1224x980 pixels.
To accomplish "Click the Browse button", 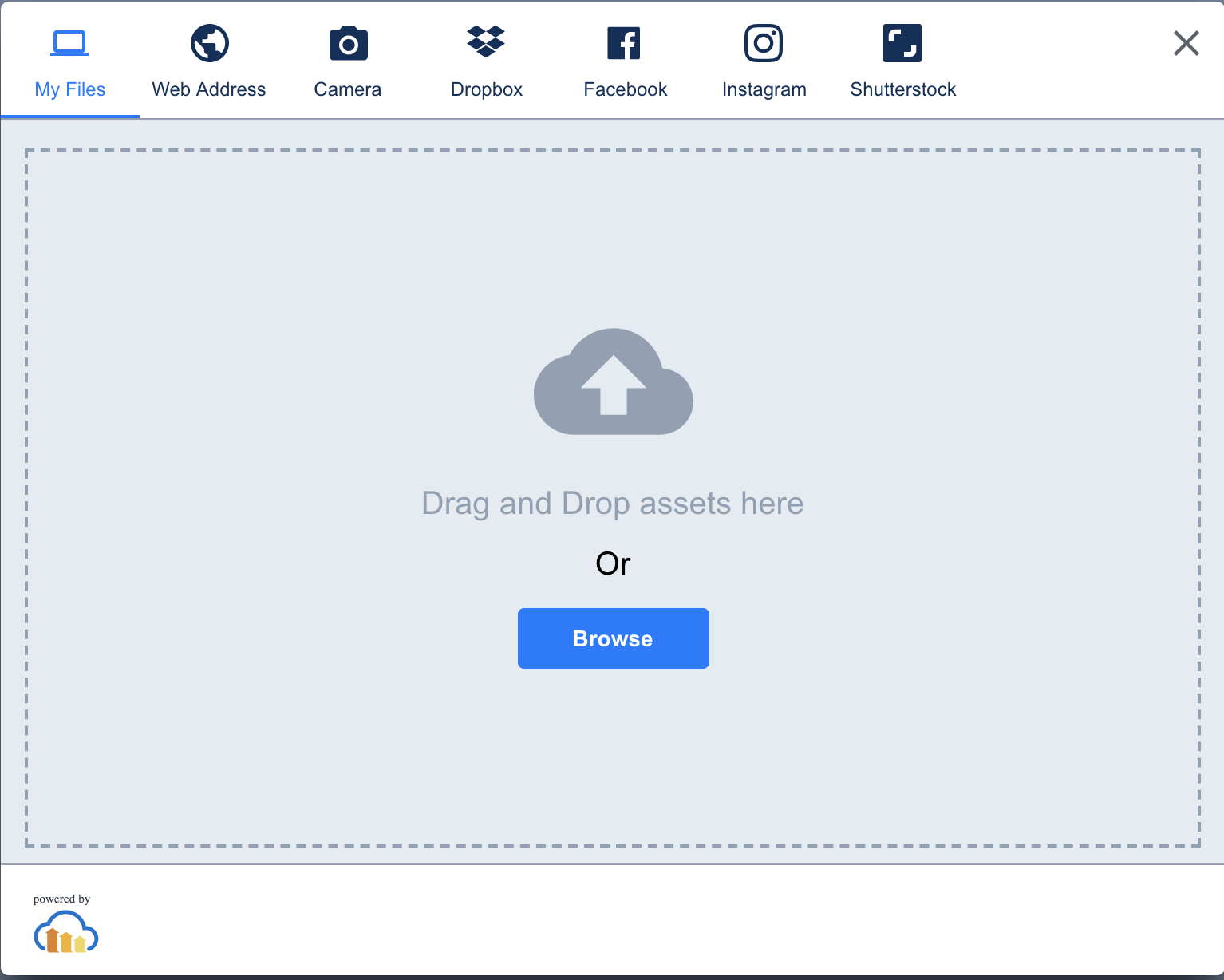I will [613, 638].
